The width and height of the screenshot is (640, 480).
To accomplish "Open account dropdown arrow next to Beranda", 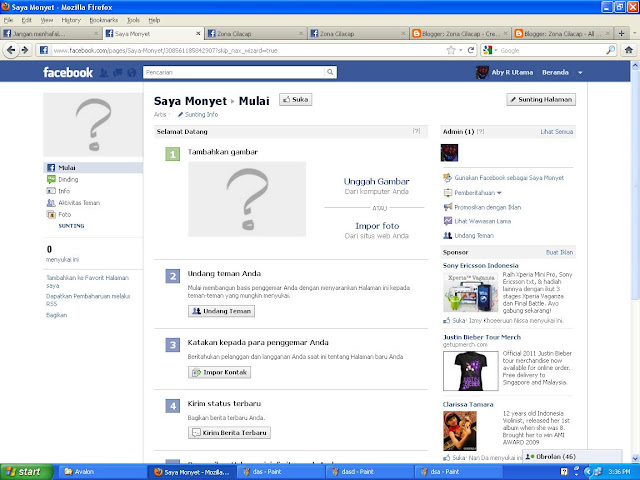I will (x=580, y=73).
